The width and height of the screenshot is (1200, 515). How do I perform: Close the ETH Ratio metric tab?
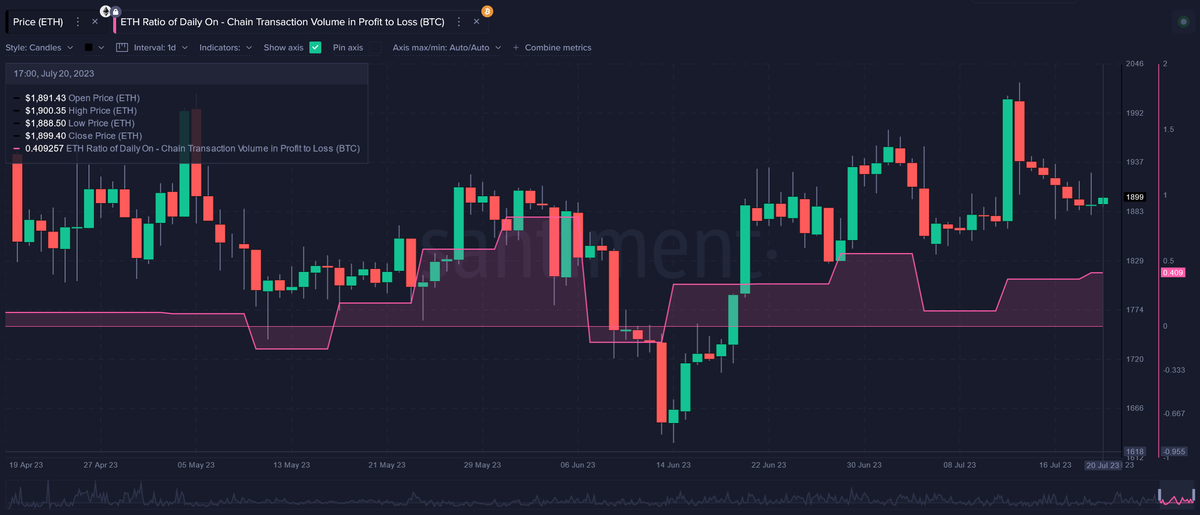pyautogui.click(x=474, y=21)
